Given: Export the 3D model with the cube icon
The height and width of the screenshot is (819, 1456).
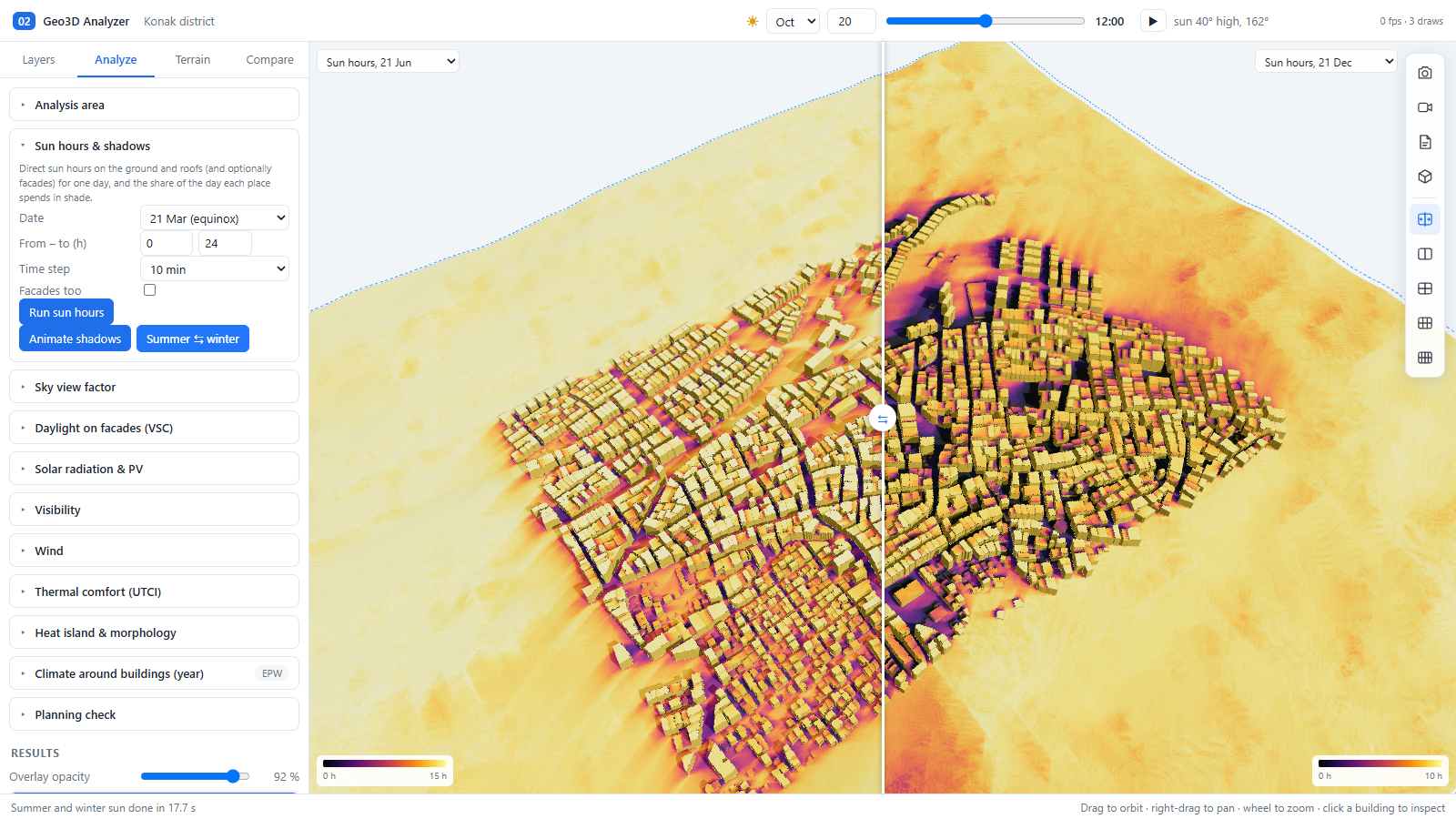Looking at the screenshot, I should point(1425,177).
